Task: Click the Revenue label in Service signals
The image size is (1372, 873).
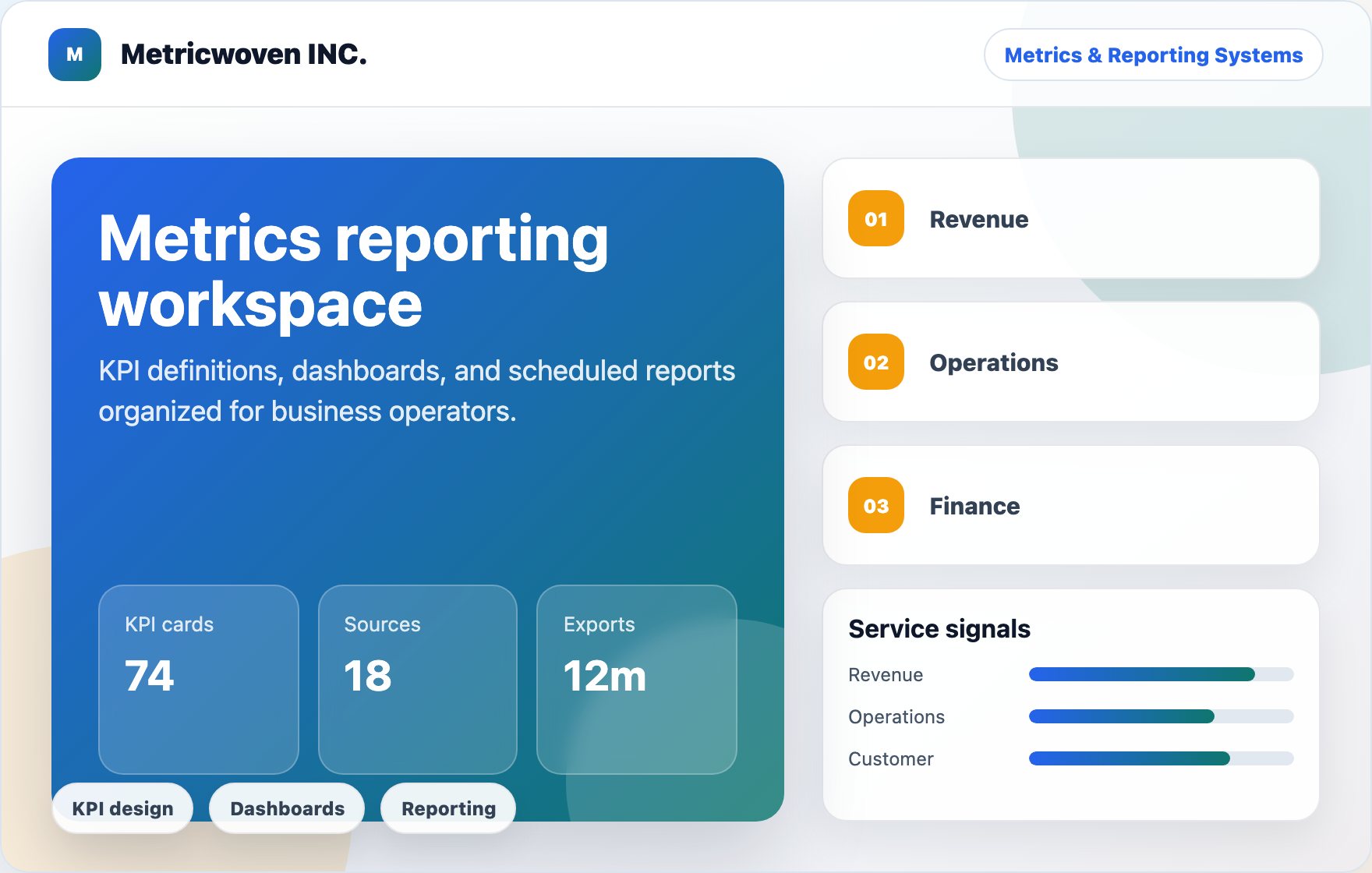Action: tap(886, 674)
